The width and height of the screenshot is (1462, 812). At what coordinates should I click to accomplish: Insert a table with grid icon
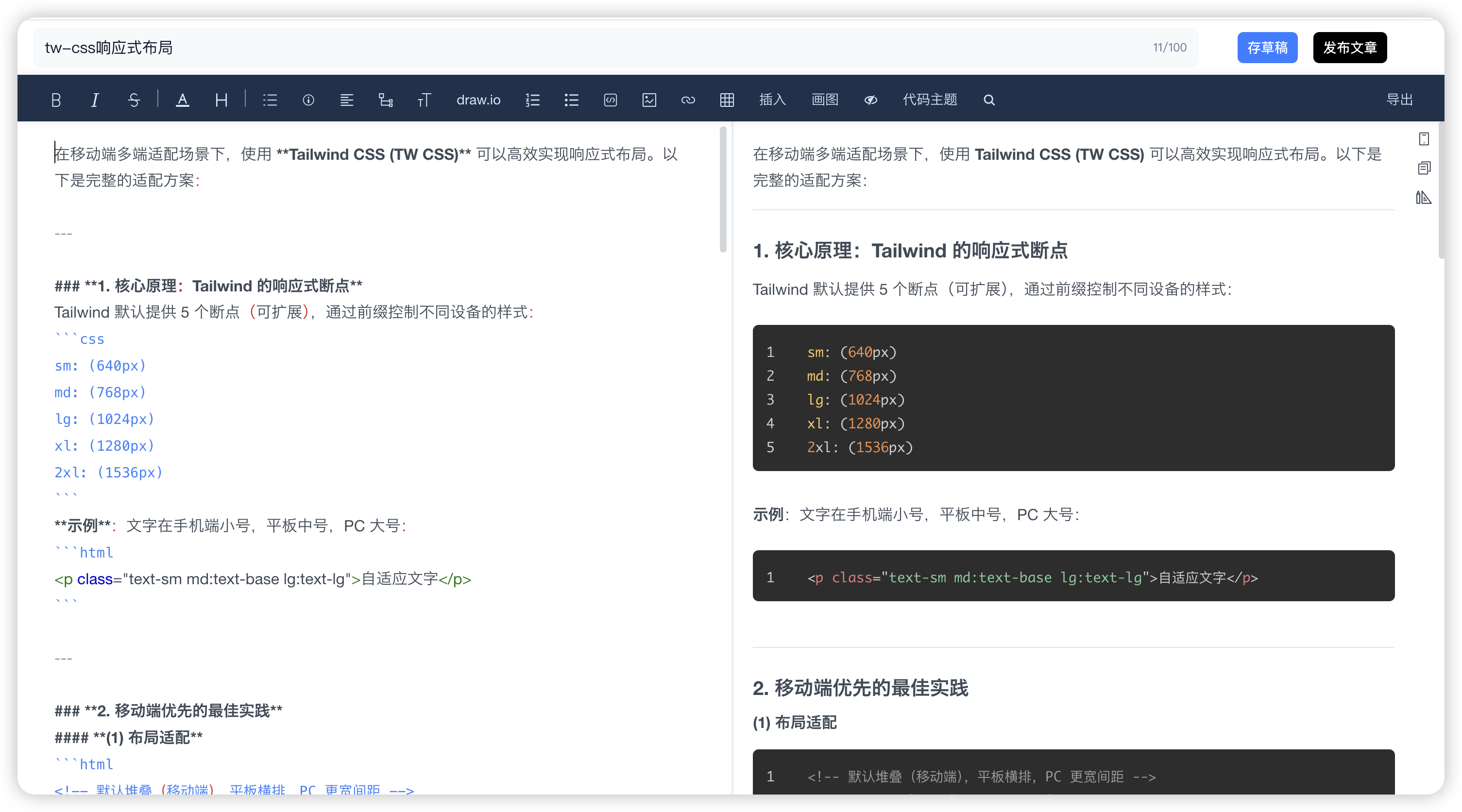coord(727,100)
